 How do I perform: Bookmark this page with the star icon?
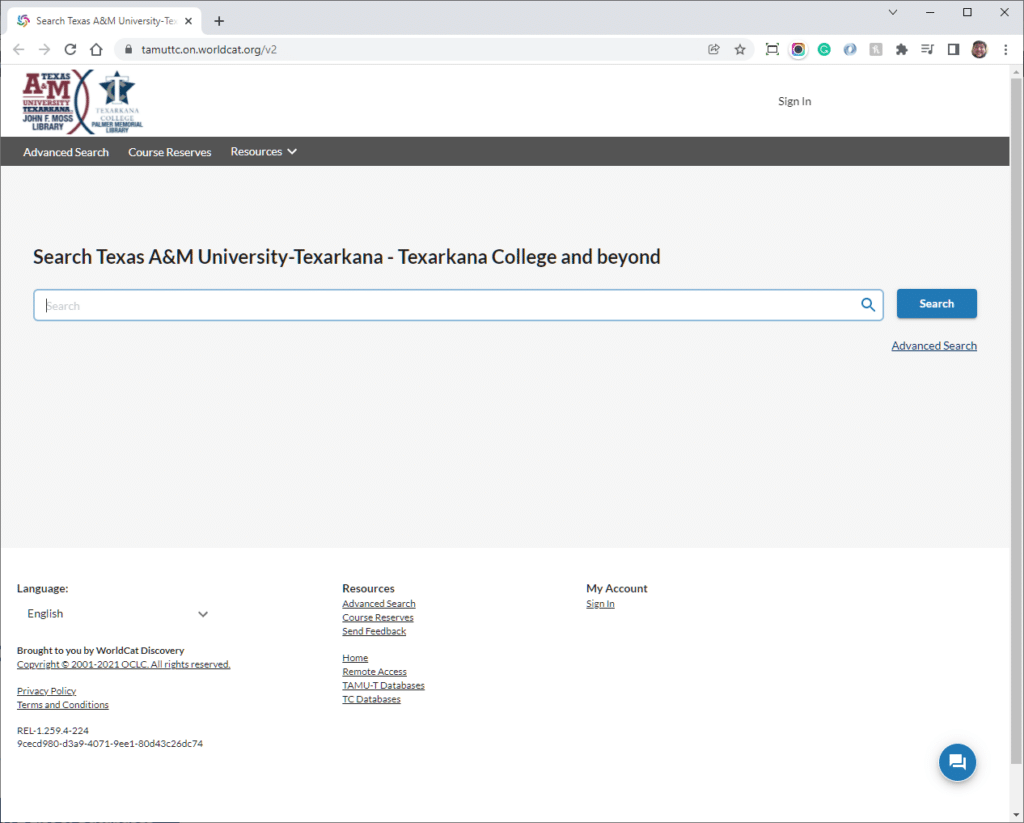tap(740, 49)
